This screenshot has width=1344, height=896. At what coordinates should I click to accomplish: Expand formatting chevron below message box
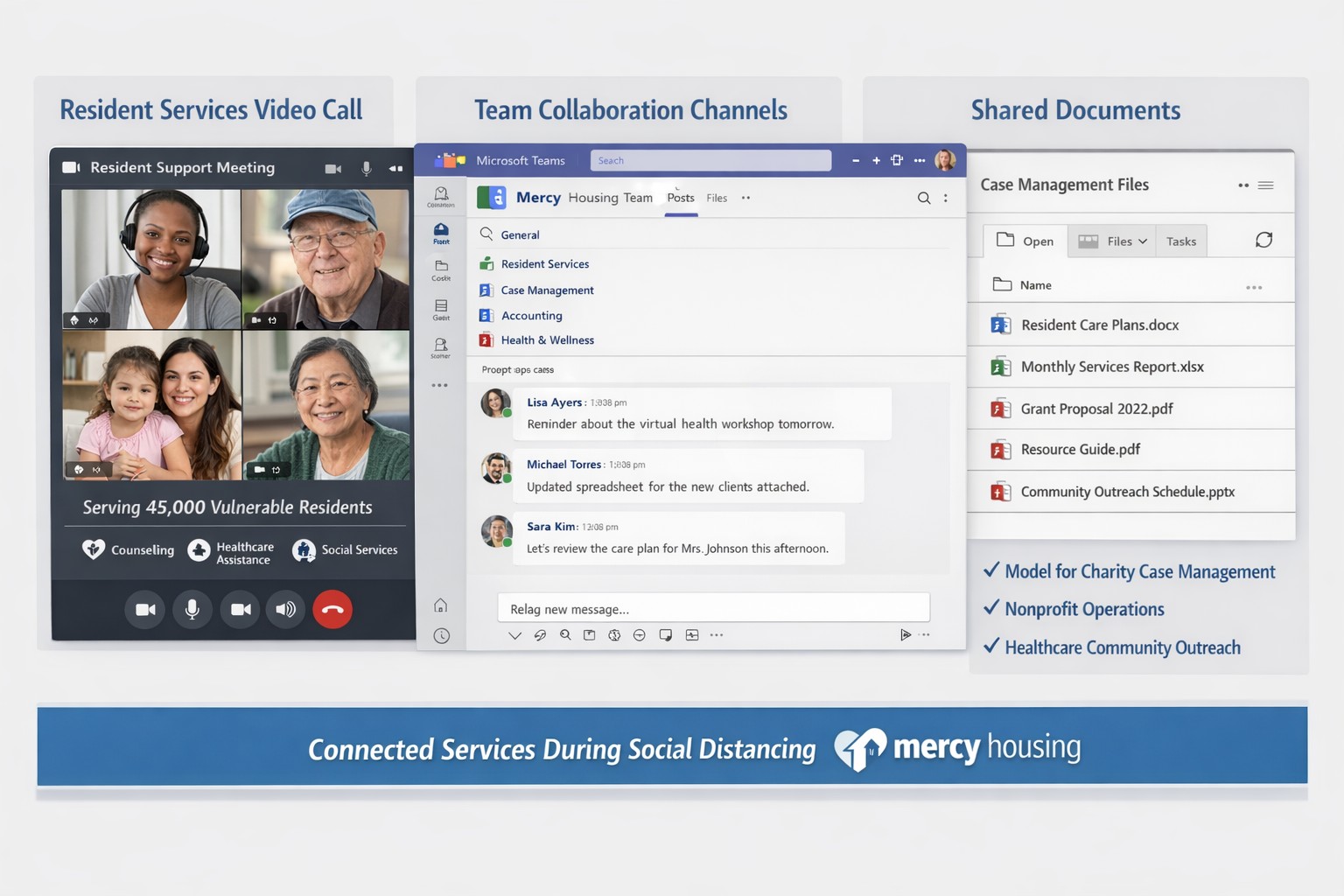514,636
